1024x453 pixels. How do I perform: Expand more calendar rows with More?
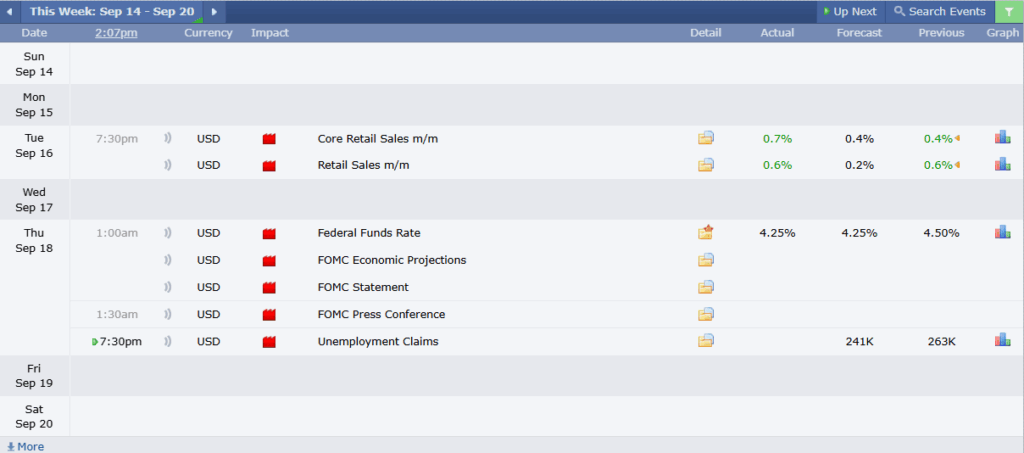tap(25, 446)
